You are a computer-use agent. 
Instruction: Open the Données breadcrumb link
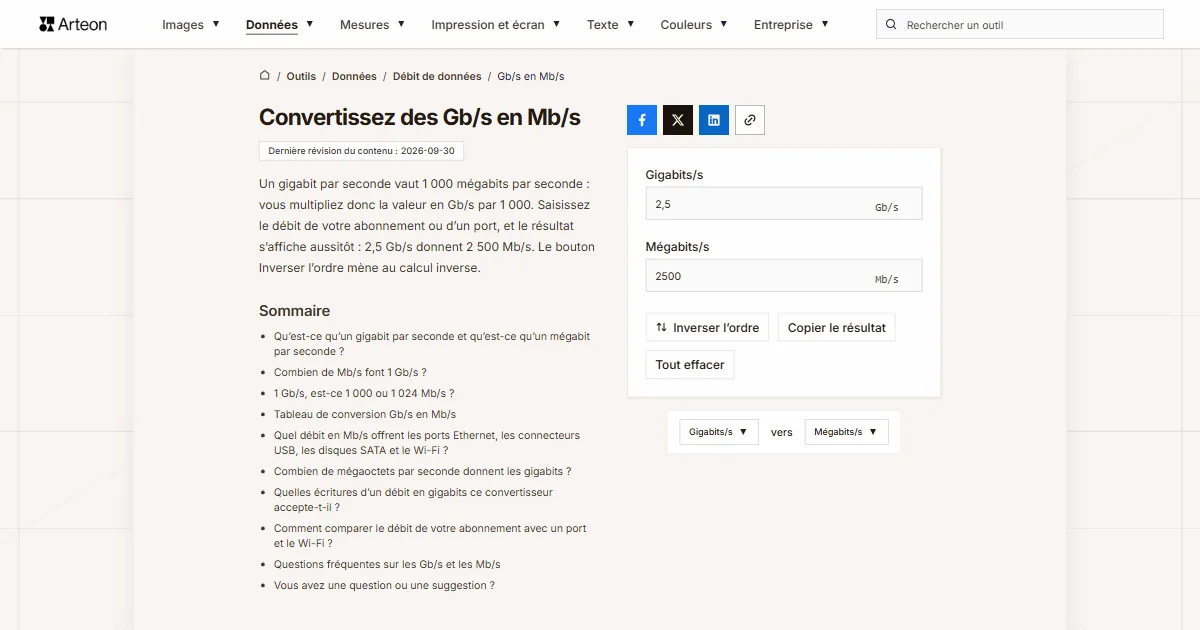click(354, 76)
